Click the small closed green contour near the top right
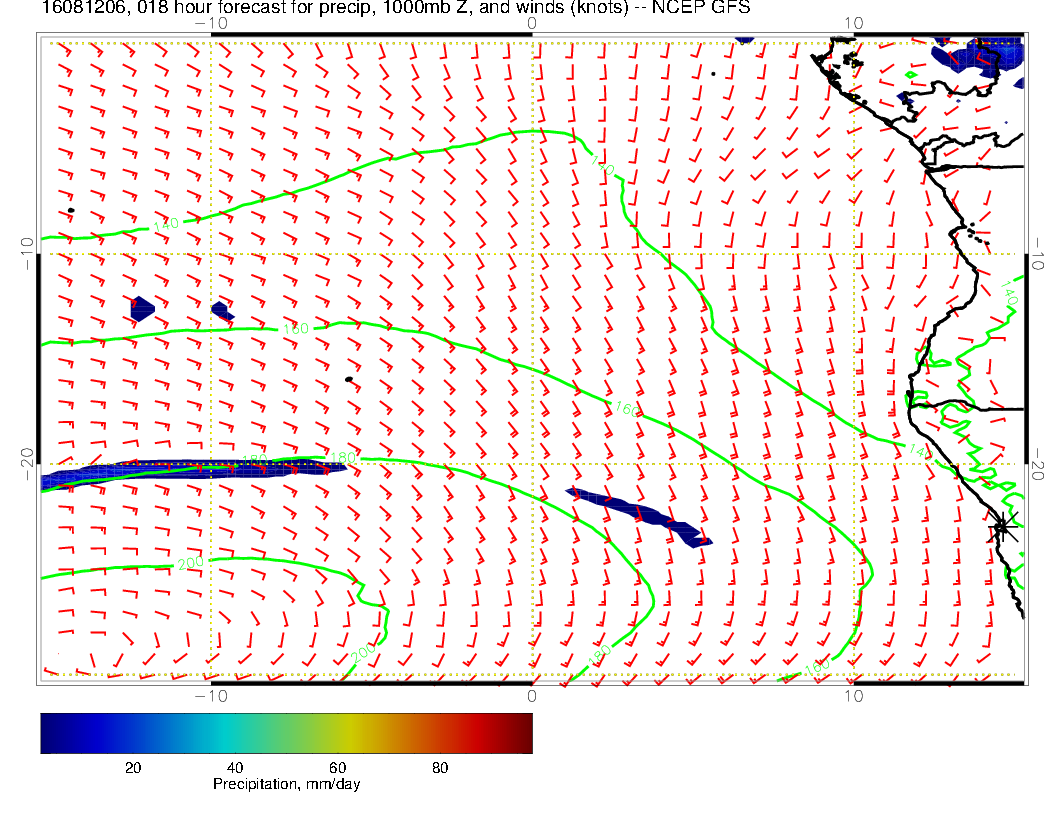 [x=910, y=74]
